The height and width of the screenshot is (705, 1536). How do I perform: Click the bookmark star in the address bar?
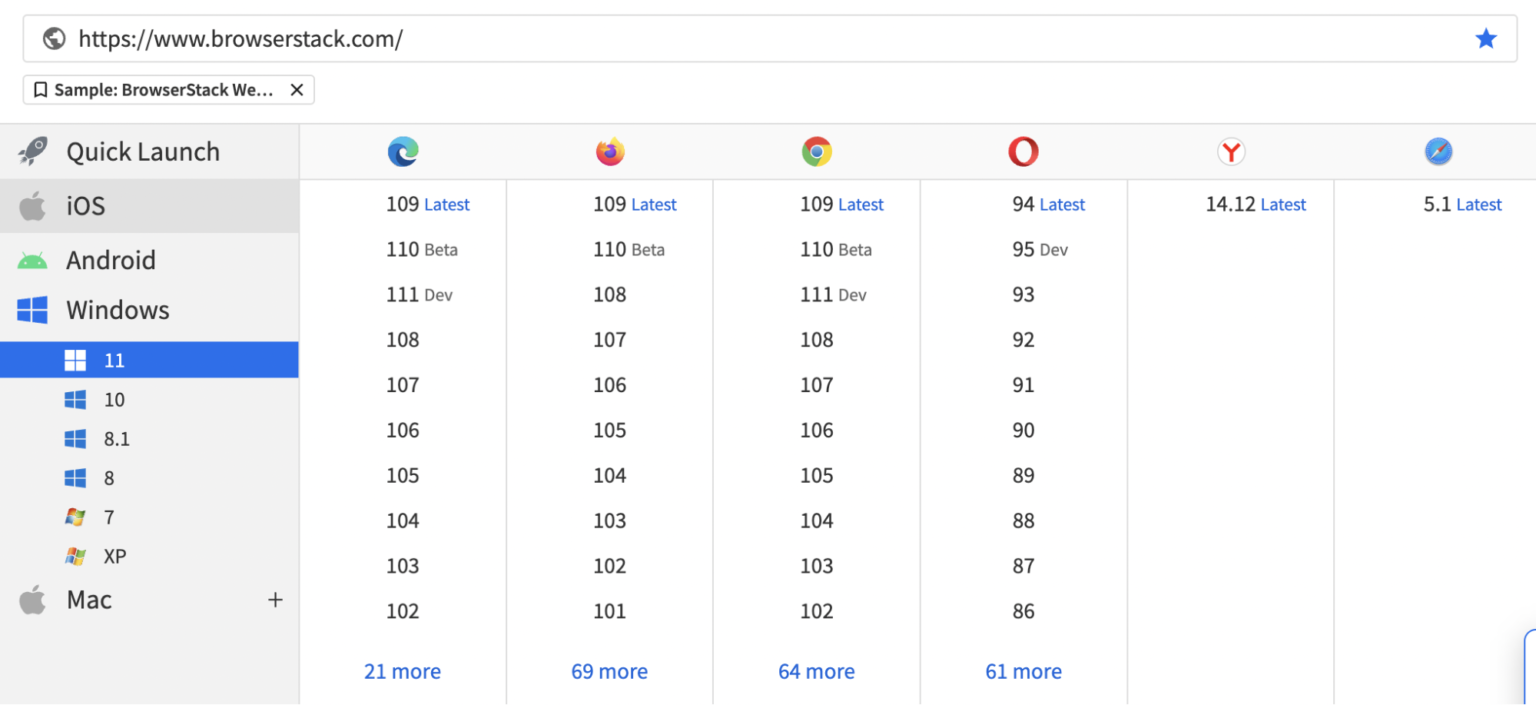pyautogui.click(x=1486, y=38)
